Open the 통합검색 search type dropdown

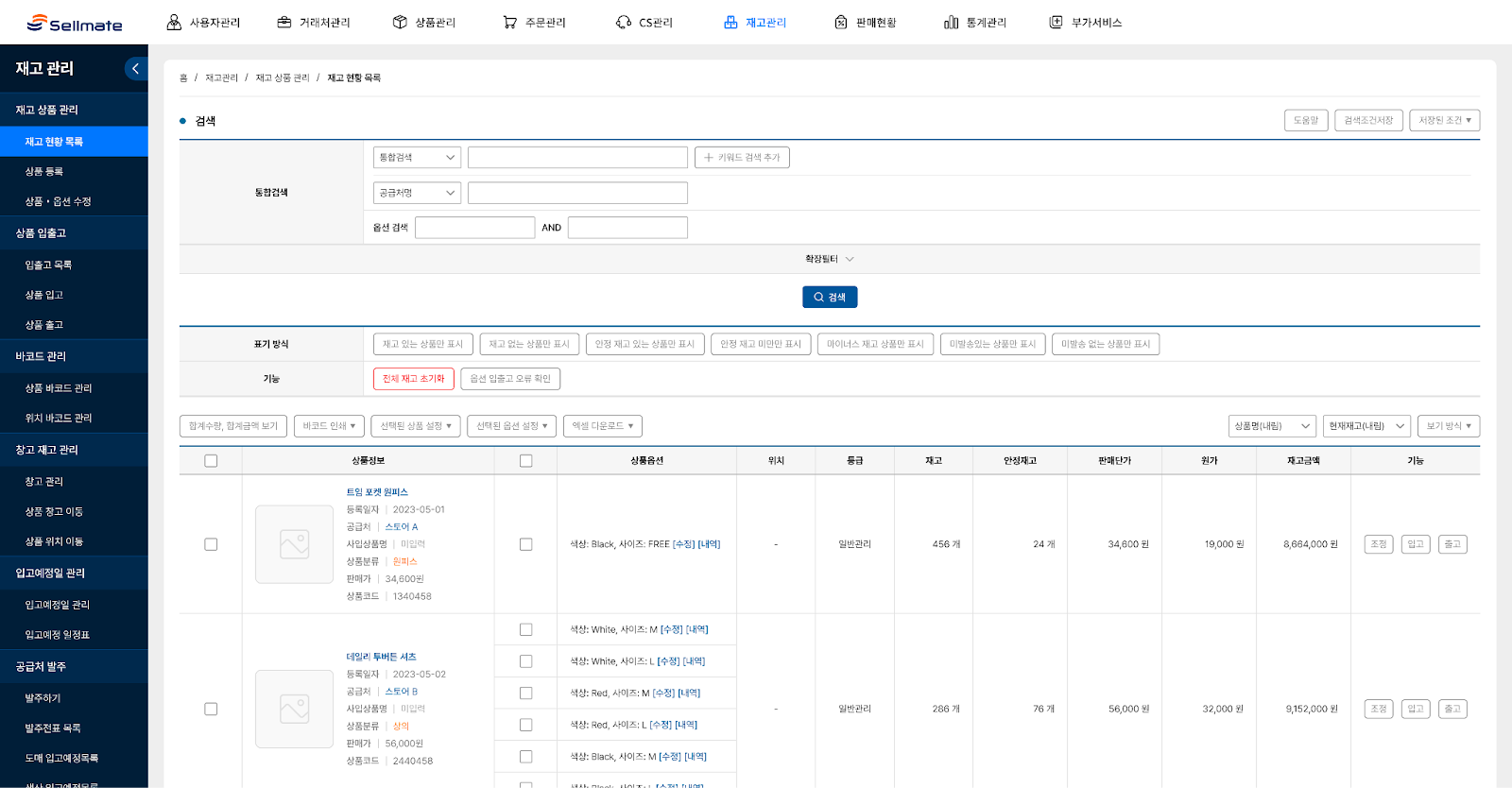pos(417,158)
